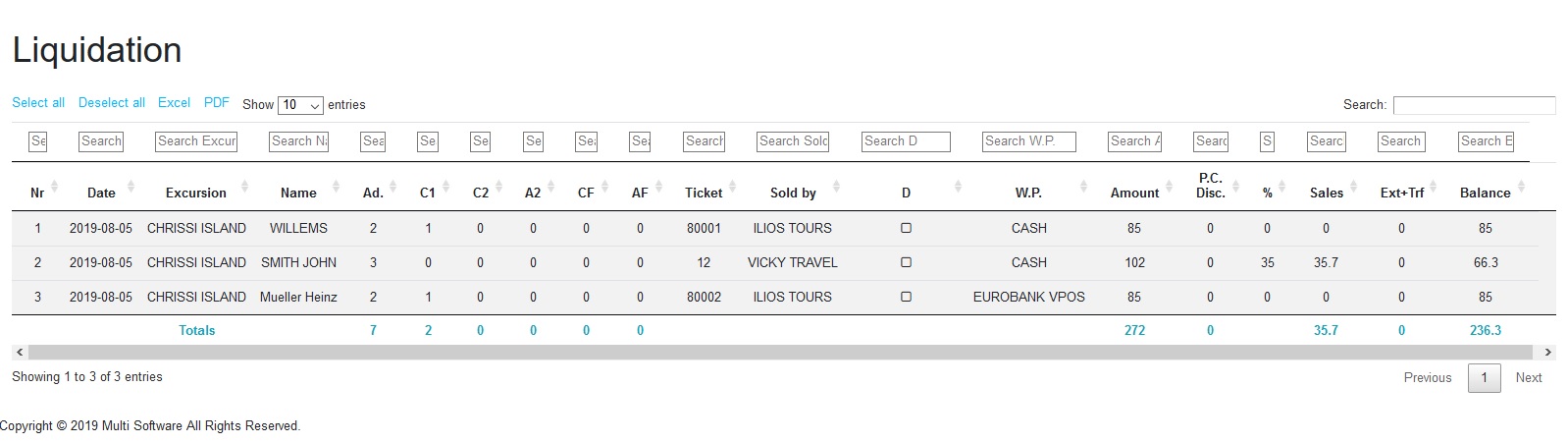Tick the D checkbox for WILLEMS row

pyautogui.click(x=906, y=228)
